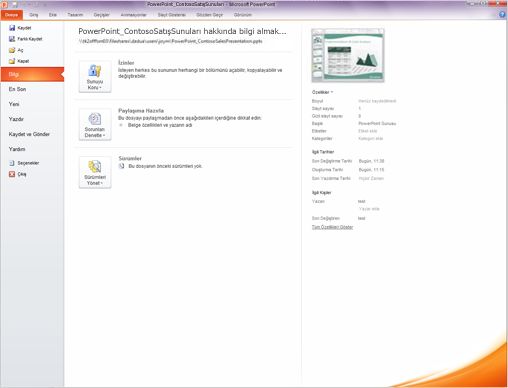Image resolution: width=508 pixels, height=388 pixels.
Task: Click the file path under the title
Action: [x=170, y=41]
